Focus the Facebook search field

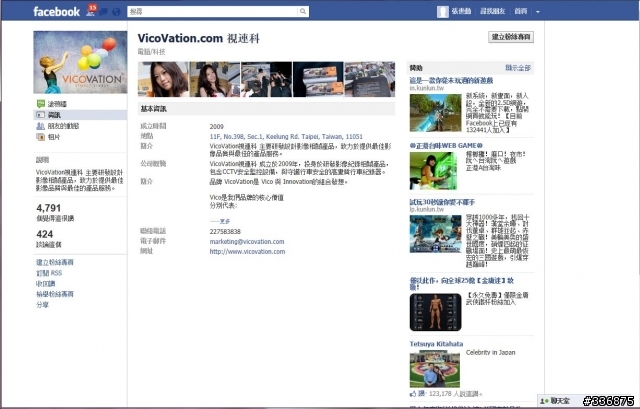tap(213, 11)
